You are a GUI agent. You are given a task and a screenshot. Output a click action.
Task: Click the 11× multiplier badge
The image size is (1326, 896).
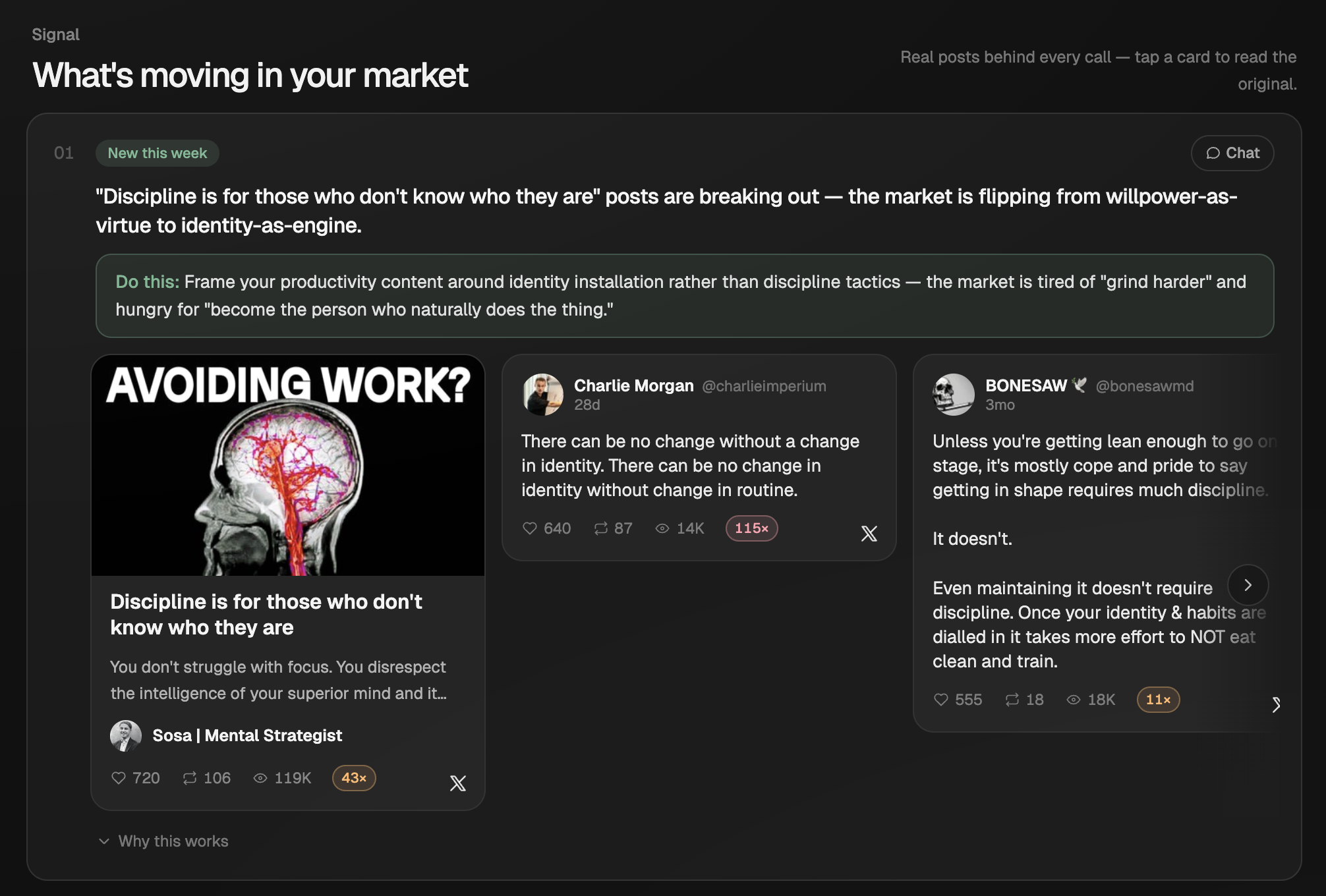tap(1159, 700)
